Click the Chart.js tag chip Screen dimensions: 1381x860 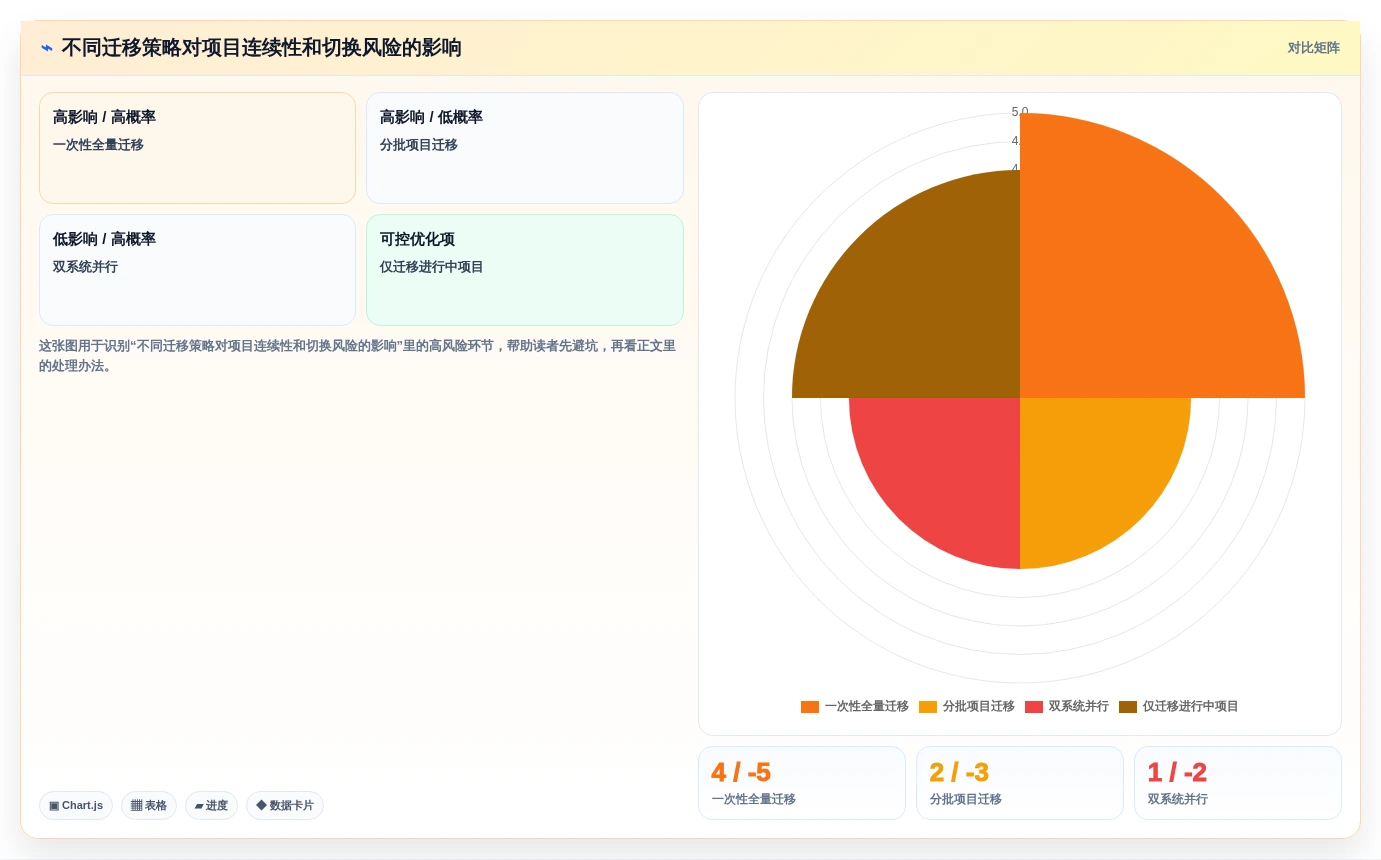click(x=76, y=806)
